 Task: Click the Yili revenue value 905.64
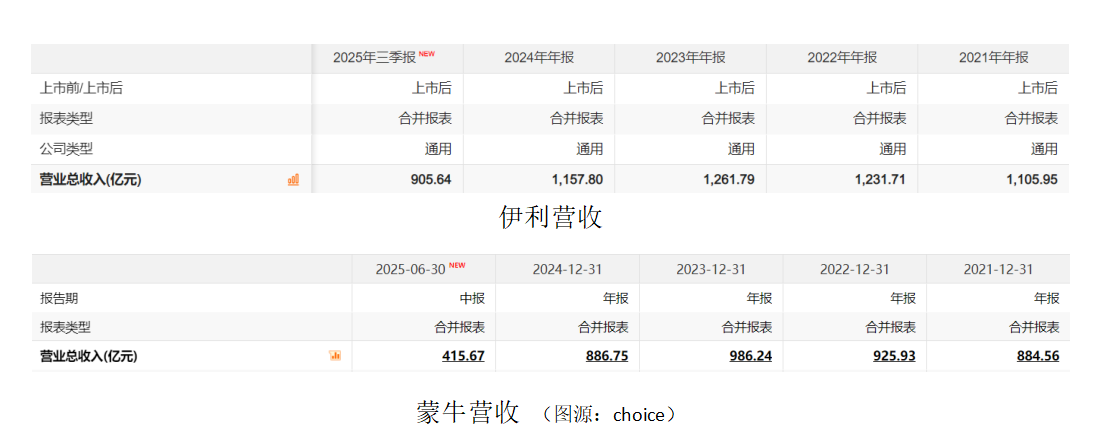point(431,180)
